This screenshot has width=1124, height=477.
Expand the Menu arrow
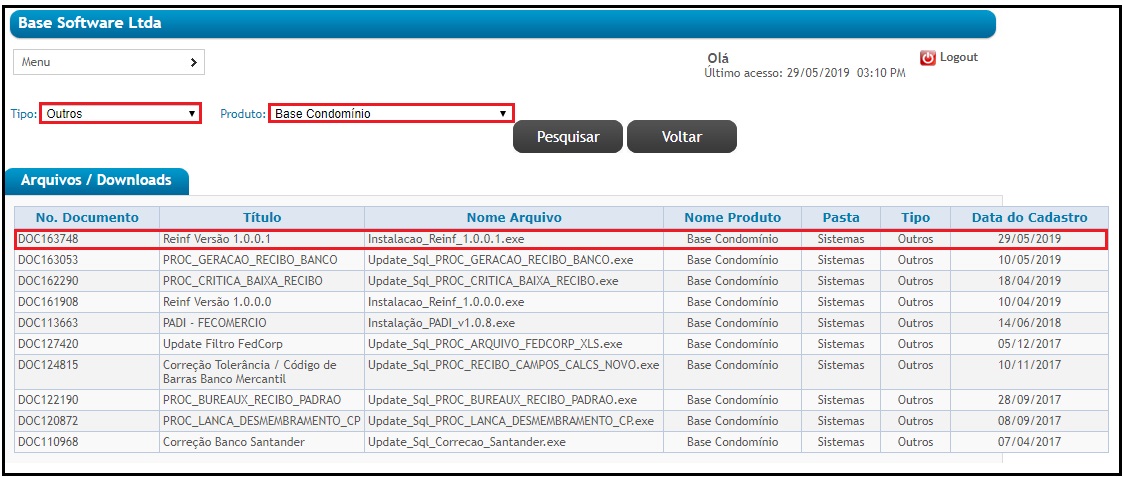pyautogui.click(x=194, y=62)
